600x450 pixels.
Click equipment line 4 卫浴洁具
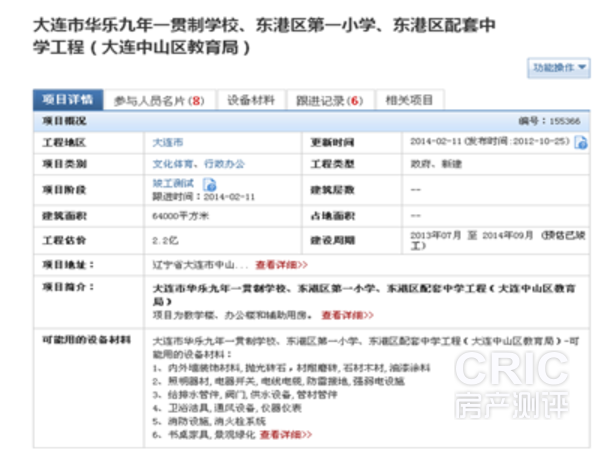tap(227, 408)
